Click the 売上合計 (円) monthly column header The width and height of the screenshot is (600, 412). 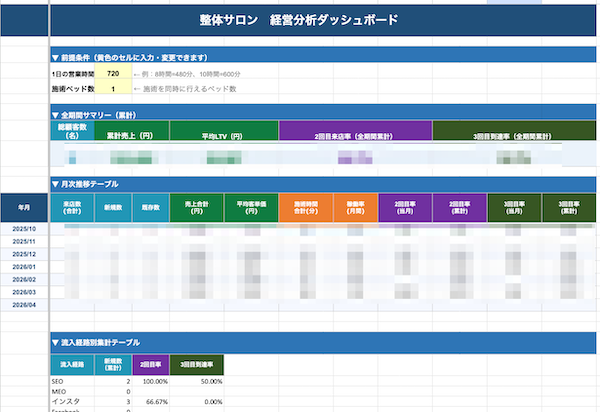(x=195, y=206)
